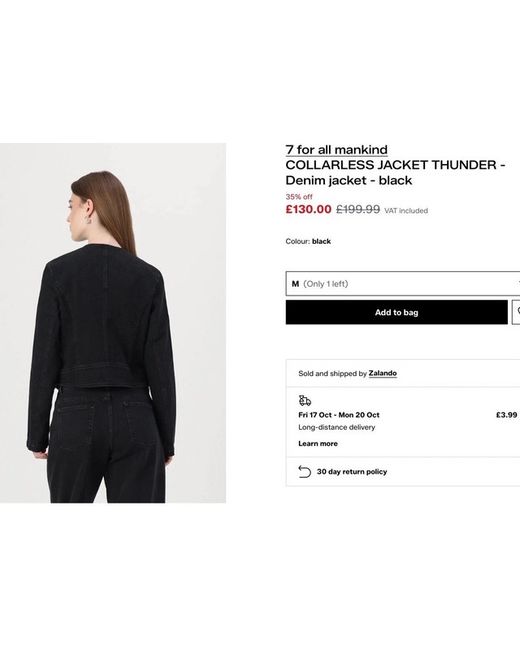Click Learn more about delivery
520x650 pixels.
click(318, 444)
